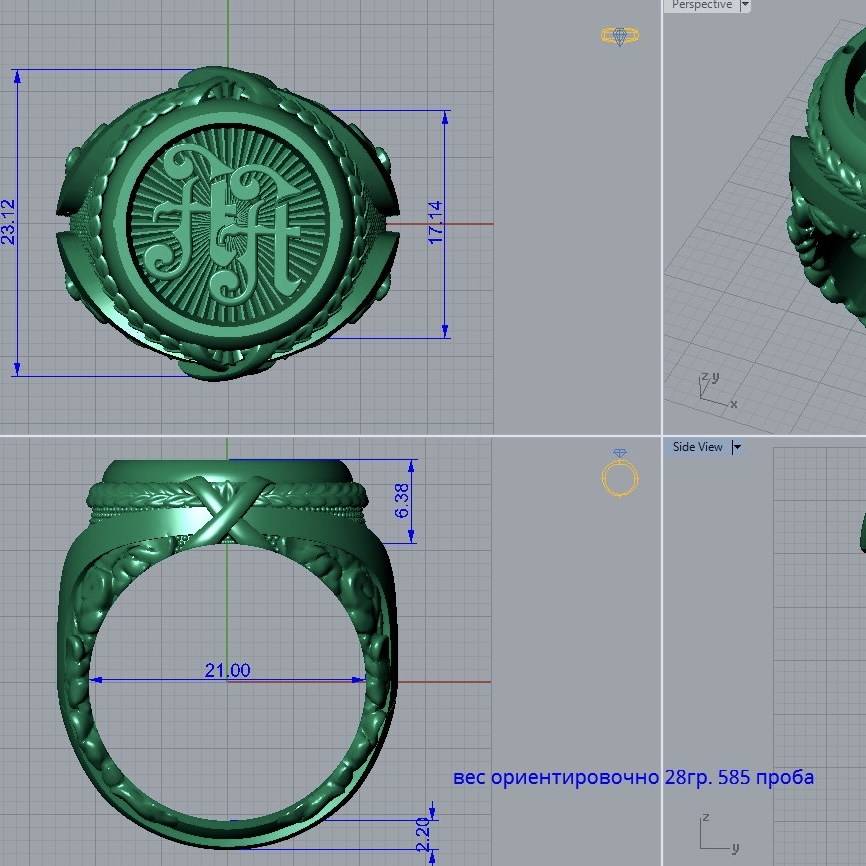
Task: Click the axis indicator in Perspective viewport
Action: [x=717, y=391]
